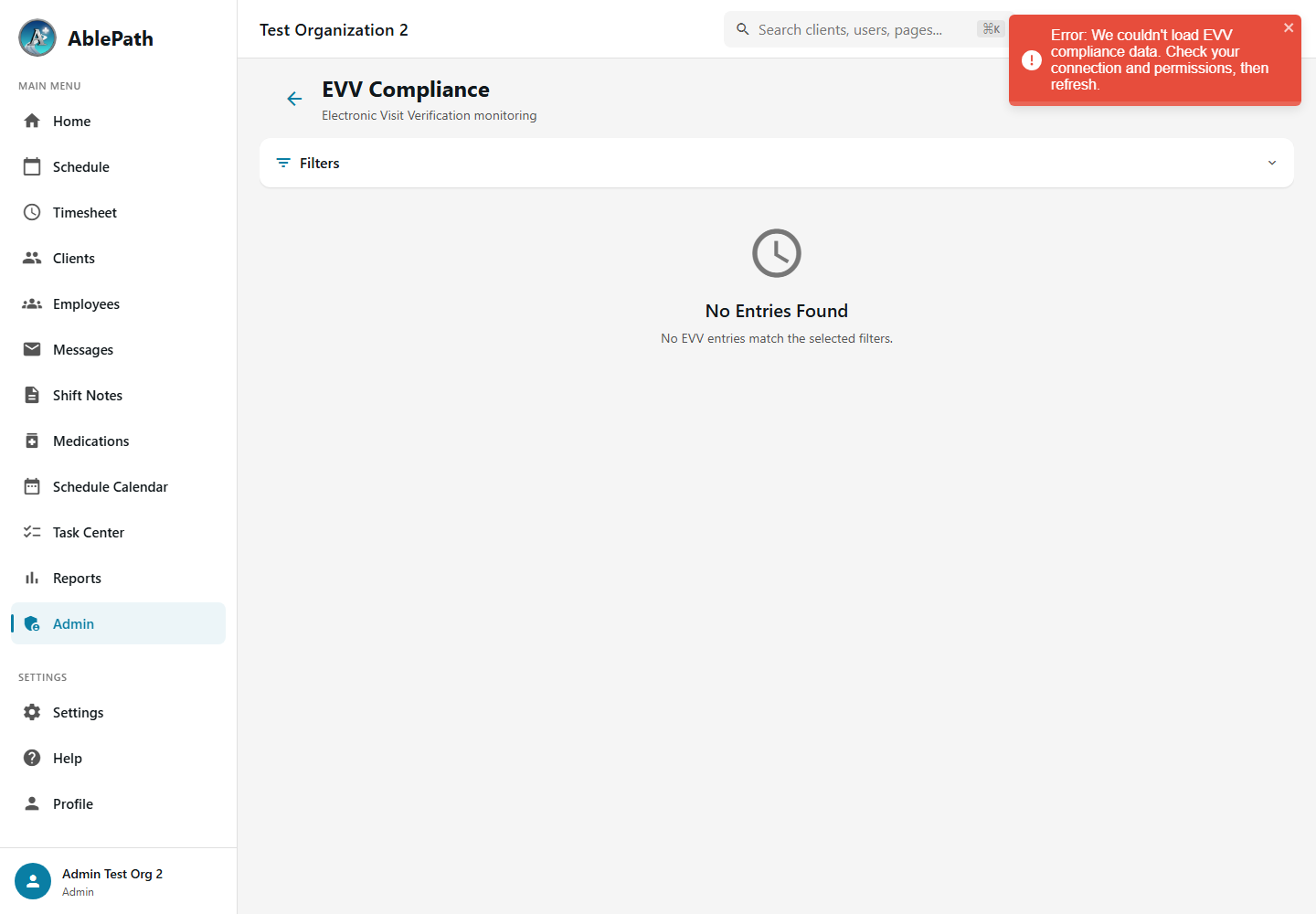Click the Schedule calendar icon
The image size is (1316, 914).
(x=32, y=166)
